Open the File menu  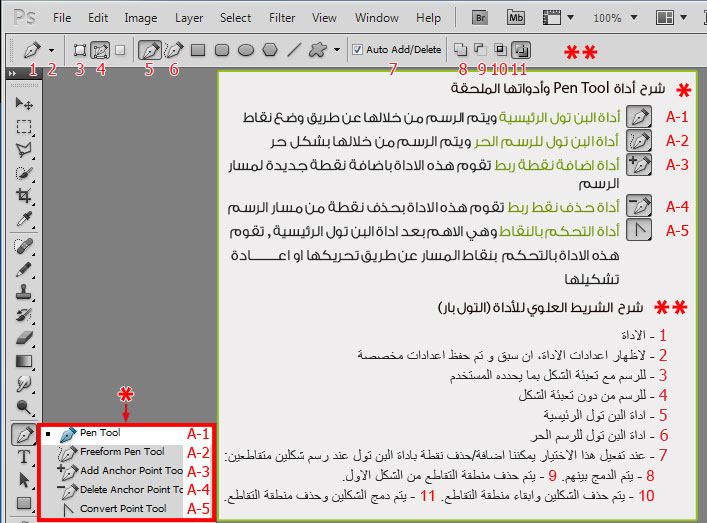click(x=62, y=18)
